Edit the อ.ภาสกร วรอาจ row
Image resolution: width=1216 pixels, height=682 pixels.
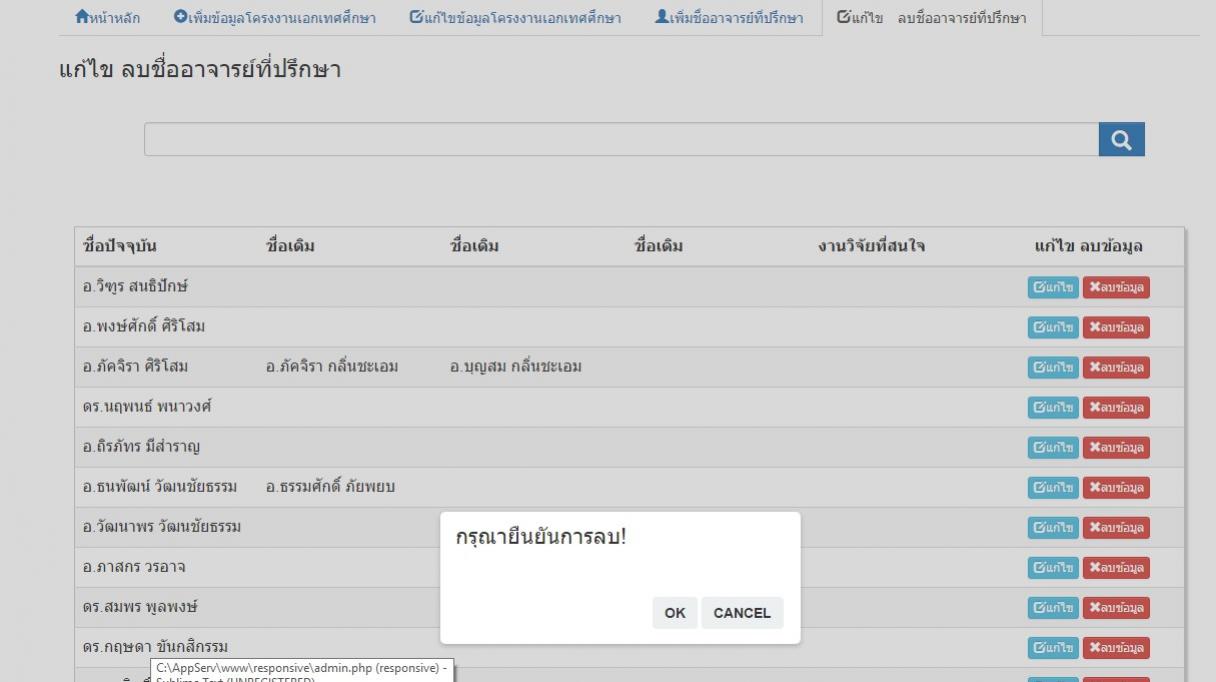(x=1053, y=568)
